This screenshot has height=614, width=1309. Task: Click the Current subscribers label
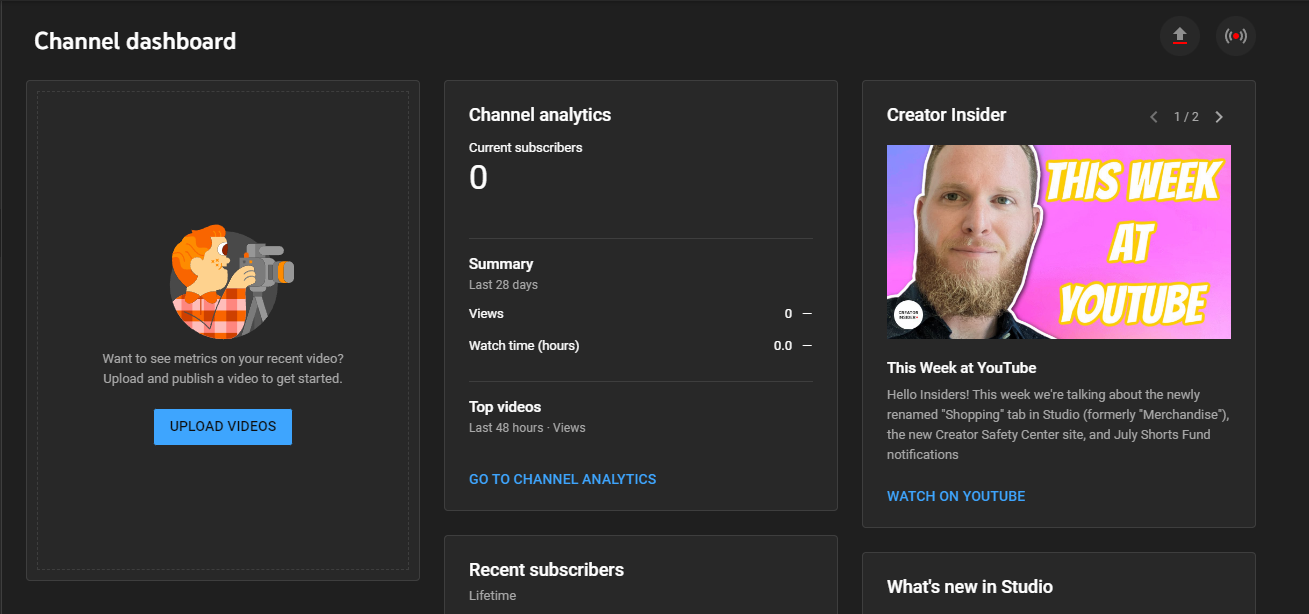tap(526, 148)
